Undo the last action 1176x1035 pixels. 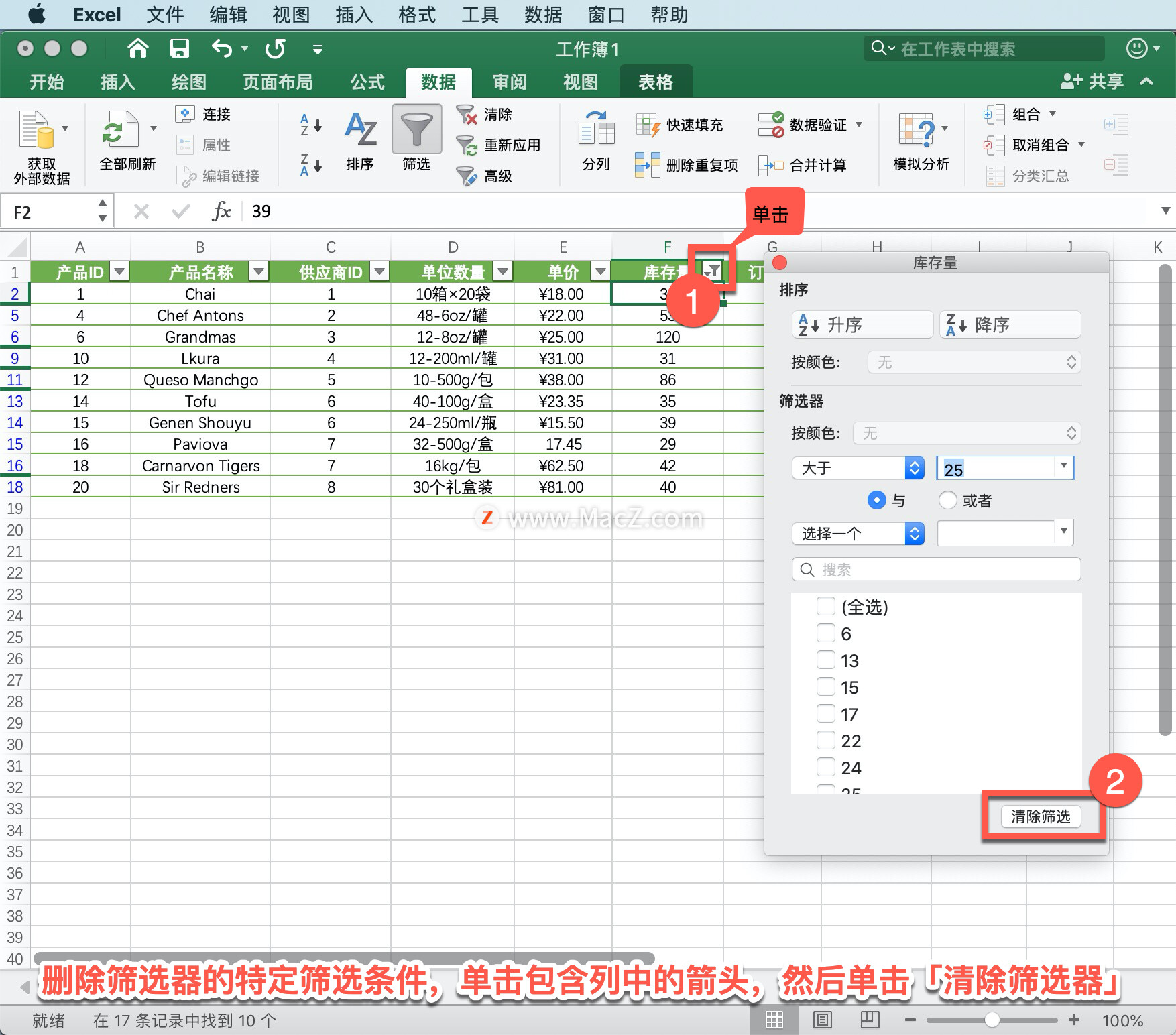click(222, 48)
